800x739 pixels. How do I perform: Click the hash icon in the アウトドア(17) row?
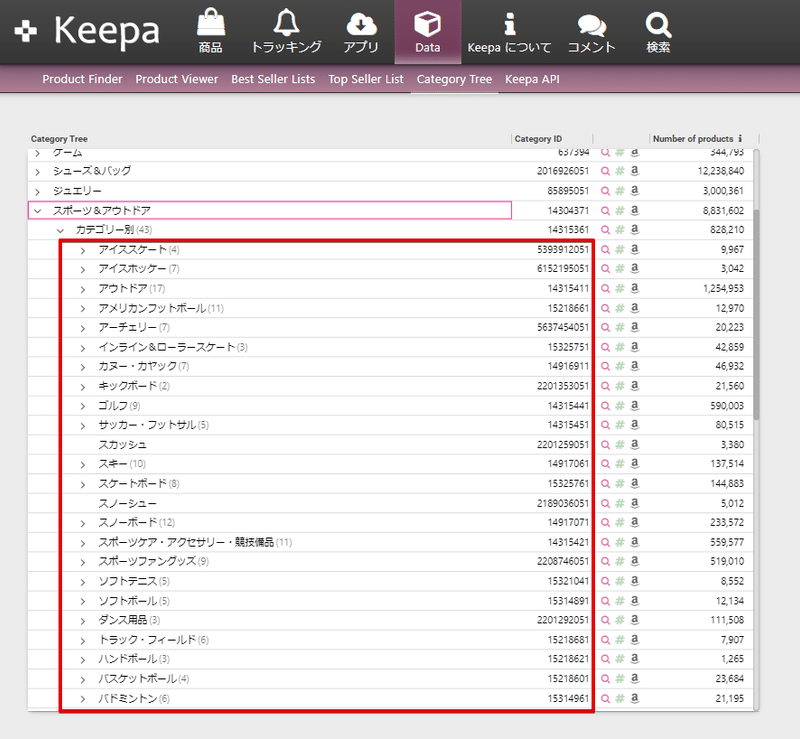tap(620, 288)
